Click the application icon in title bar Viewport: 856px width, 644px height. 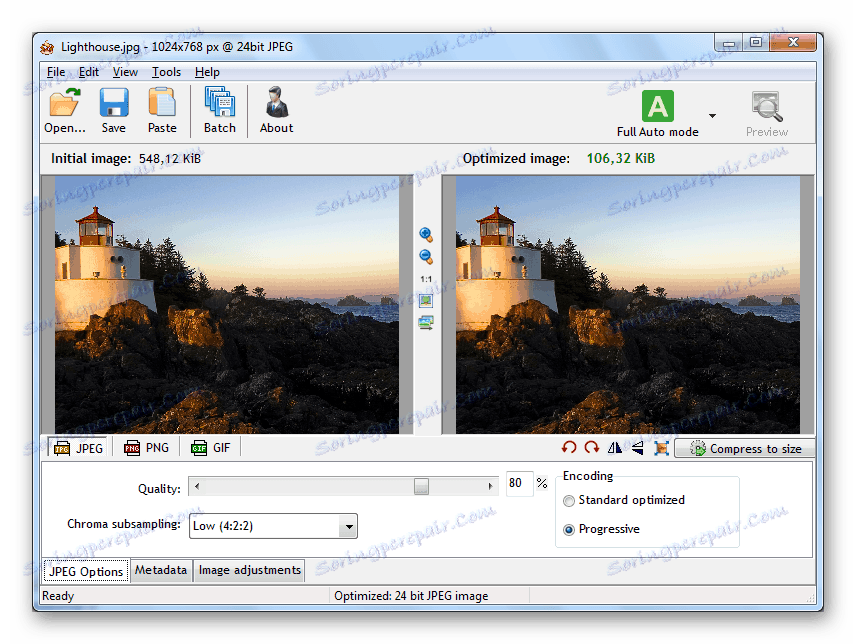[x=47, y=47]
